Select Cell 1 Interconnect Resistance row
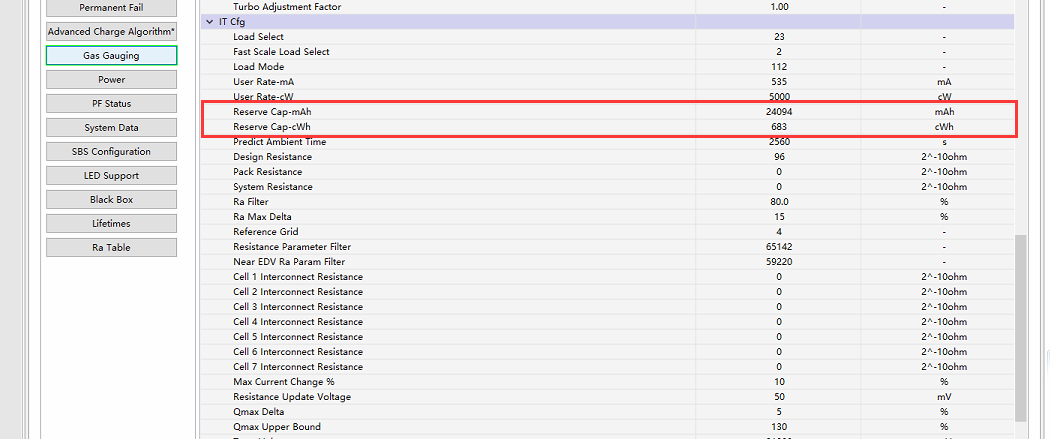The height and width of the screenshot is (439, 1050). point(608,276)
